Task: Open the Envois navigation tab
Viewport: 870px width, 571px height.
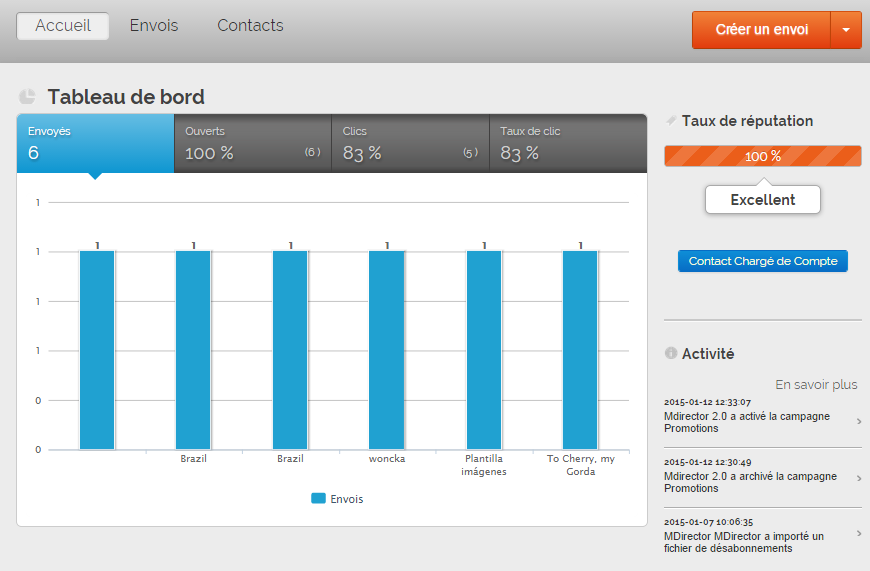Action: (154, 26)
